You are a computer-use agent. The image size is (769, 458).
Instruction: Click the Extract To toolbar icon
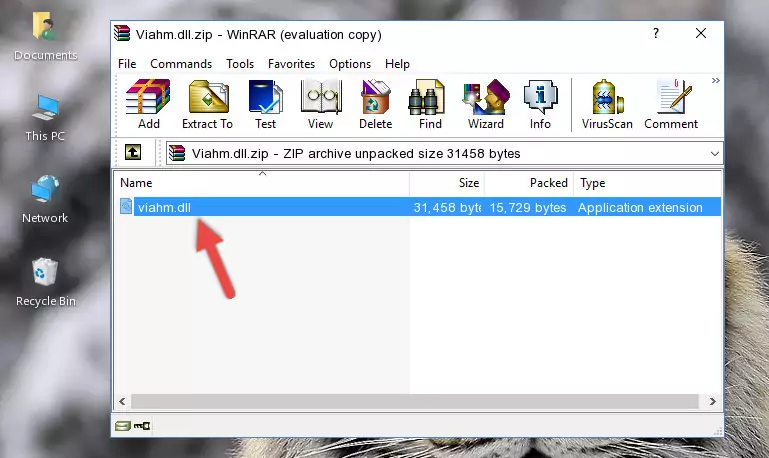(207, 104)
